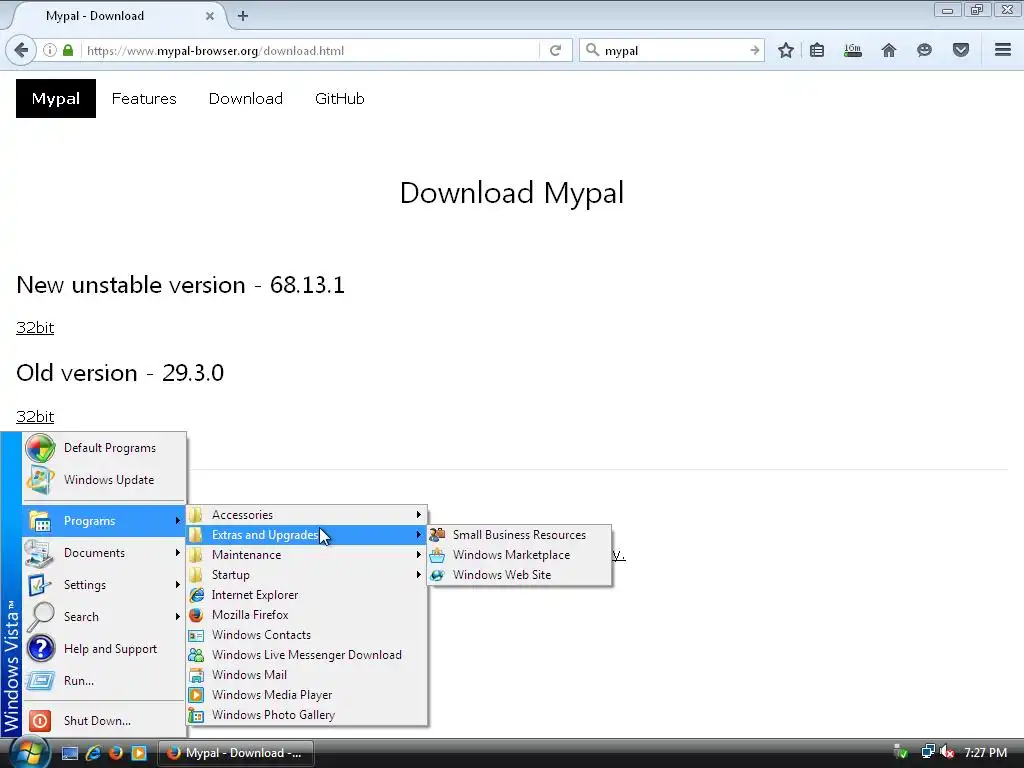Open the Run... dialog
This screenshot has height=768, width=1024.
click(x=104, y=680)
